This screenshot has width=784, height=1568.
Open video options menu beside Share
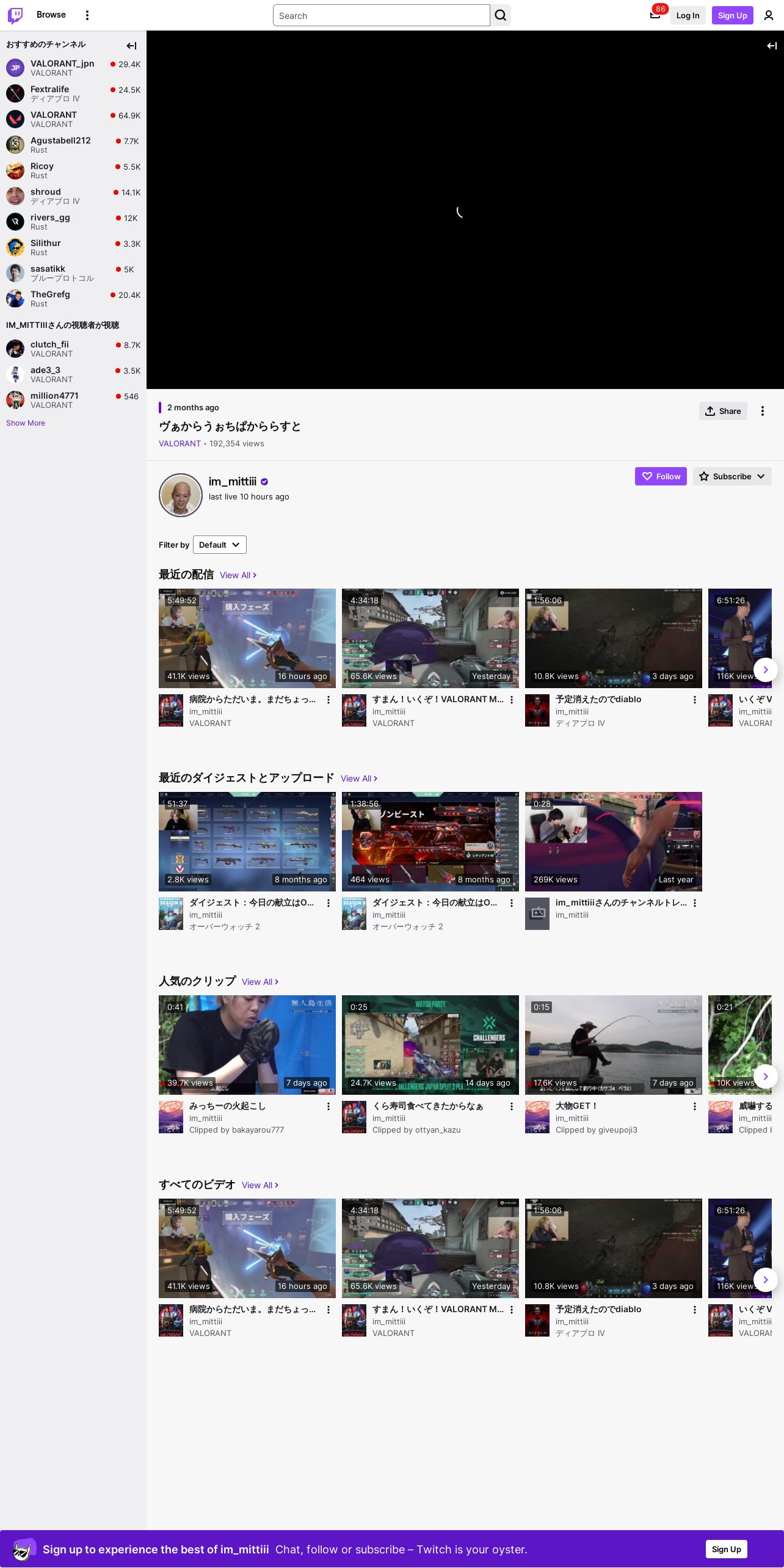coord(763,411)
